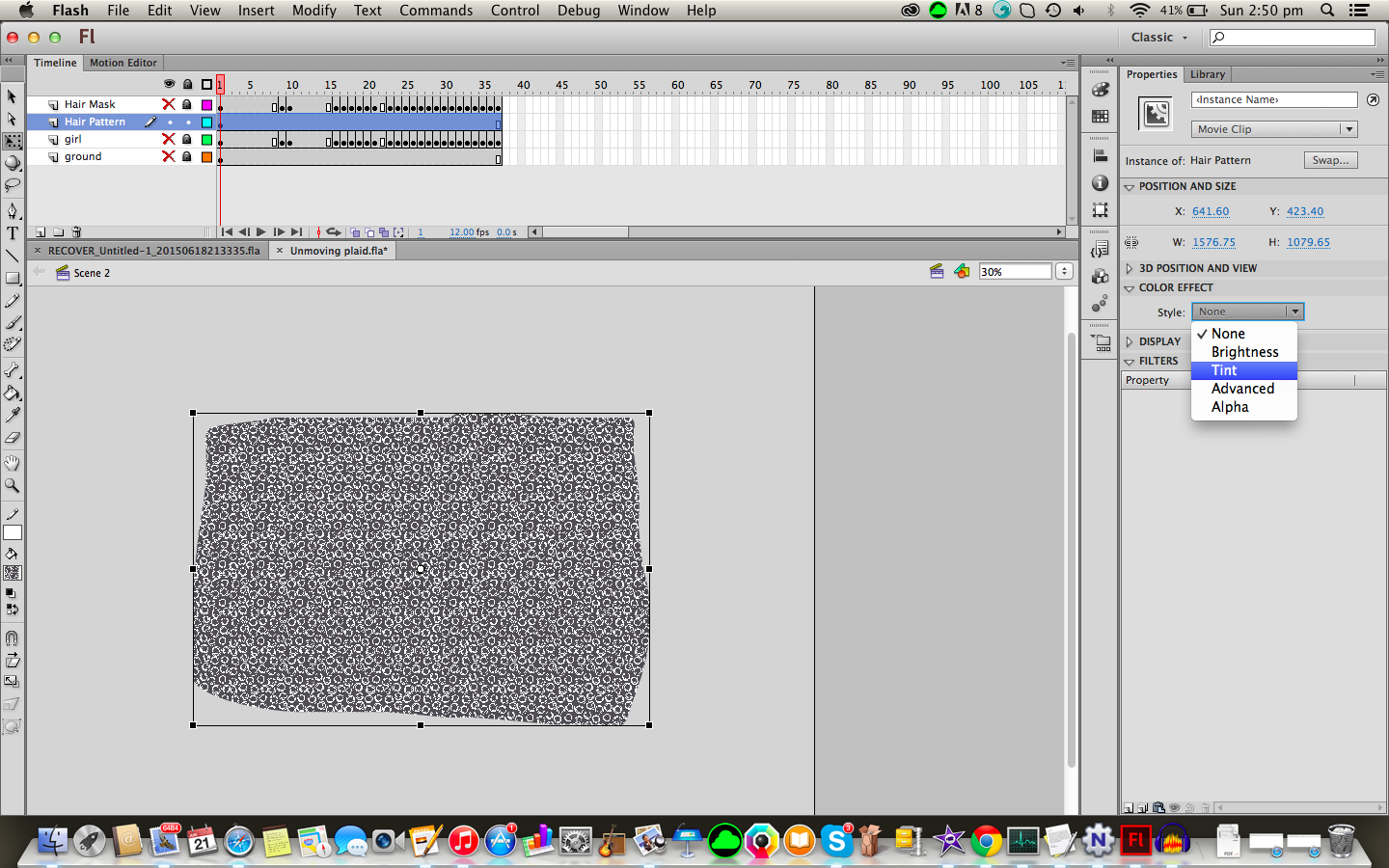1389x868 pixels.
Task: Click the Scale option in tools
Action: tap(13, 682)
